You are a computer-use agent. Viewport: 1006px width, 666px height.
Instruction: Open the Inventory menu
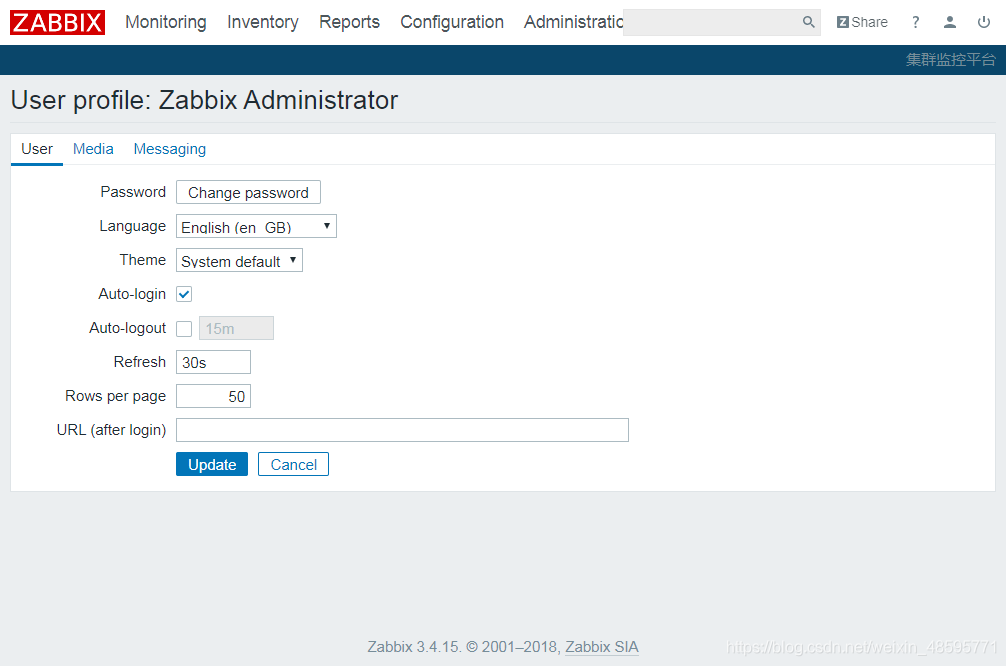[x=262, y=22]
